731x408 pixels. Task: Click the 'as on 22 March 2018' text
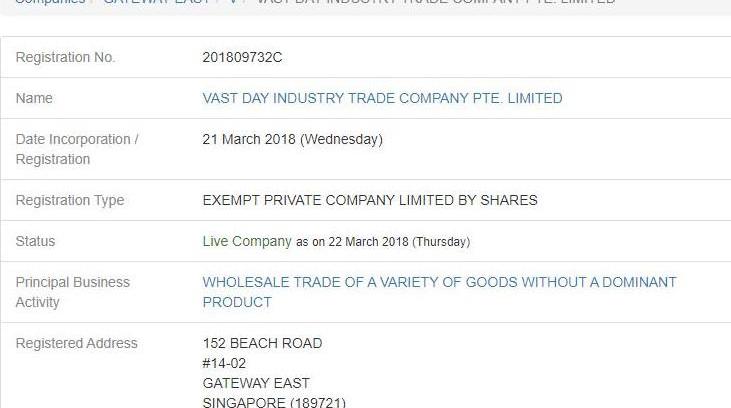coord(382,242)
